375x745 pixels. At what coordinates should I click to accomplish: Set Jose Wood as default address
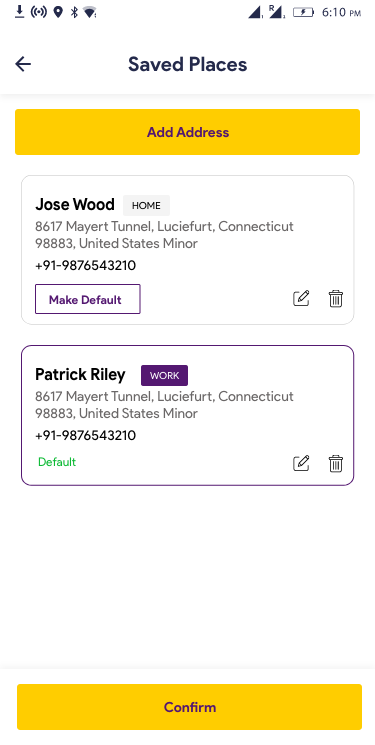coord(87,299)
